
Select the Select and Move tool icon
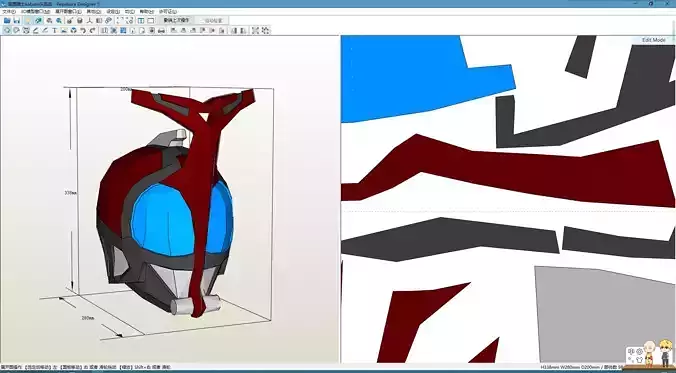[x=7, y=30]
